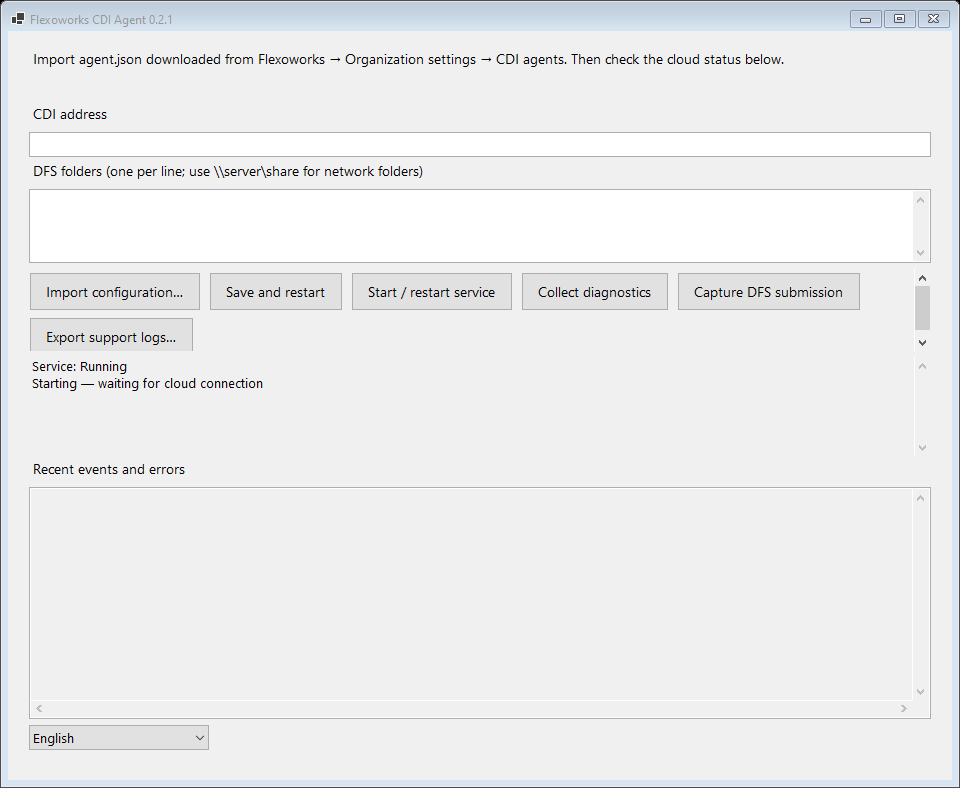Click Capture DFS submission button
Screen dimensions: 960x788
(768, 292)
